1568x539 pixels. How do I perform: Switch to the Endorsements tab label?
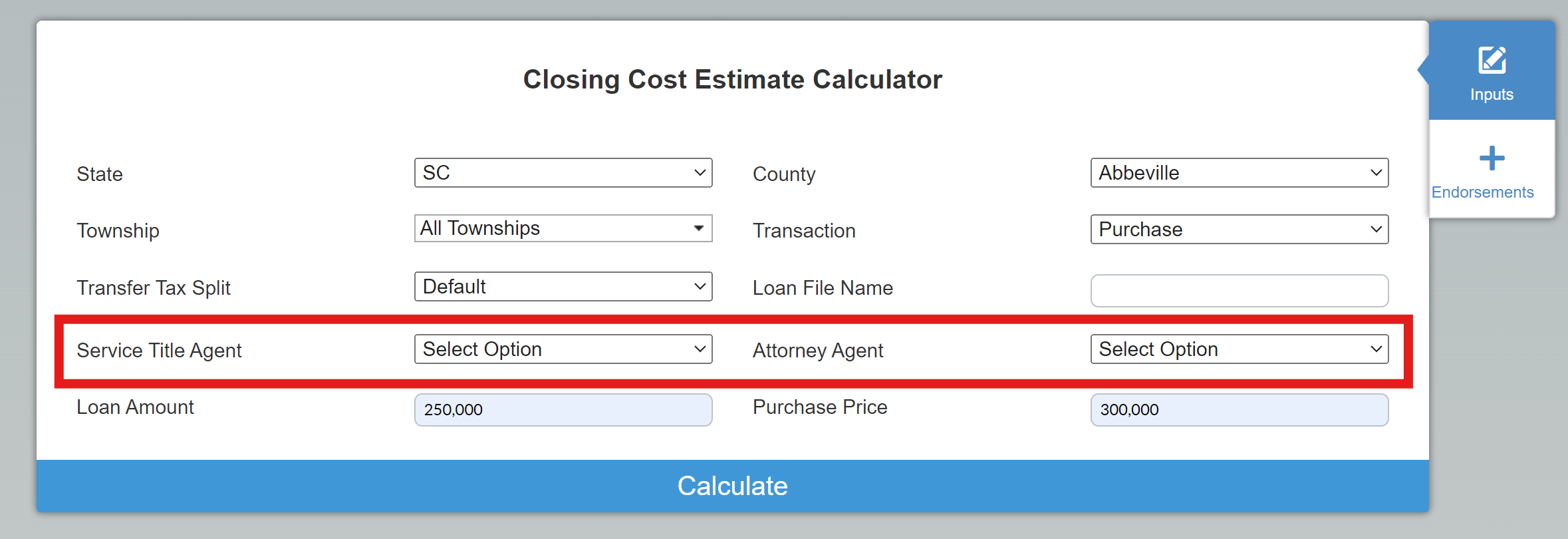point(1482,192)
